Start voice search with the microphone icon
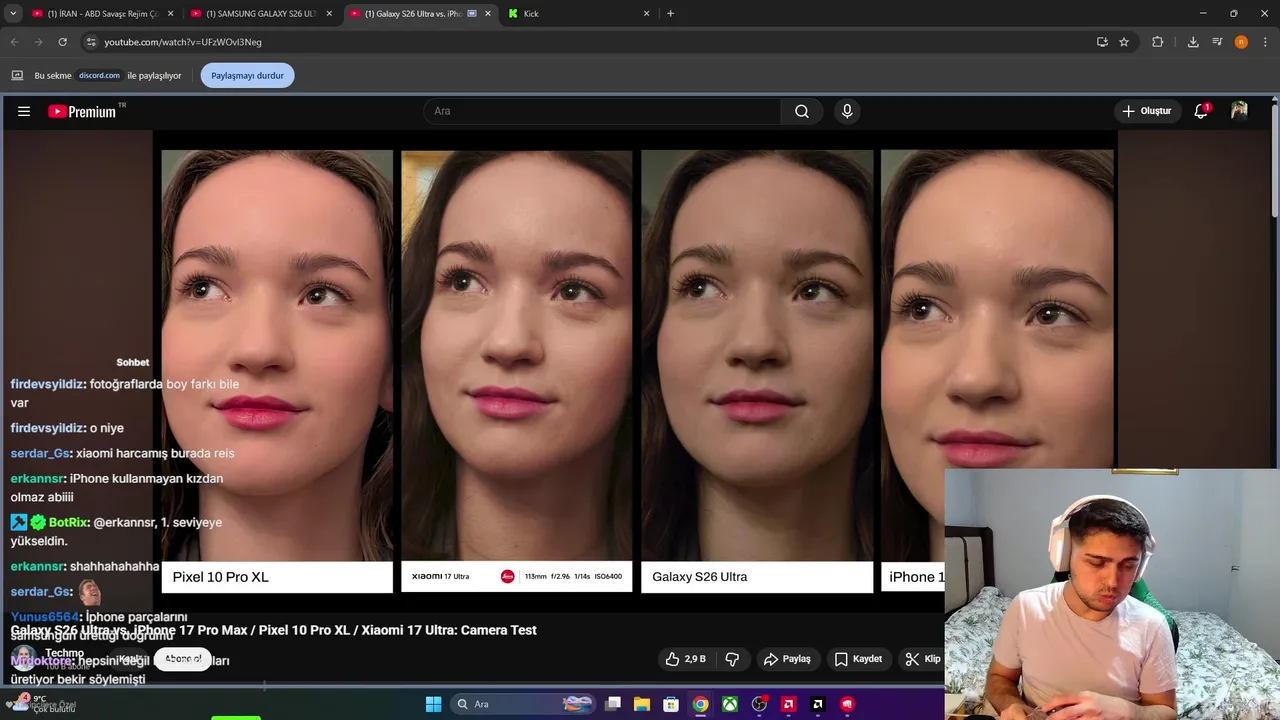This screenshot has height=720, width=1280. pos(847,111)
